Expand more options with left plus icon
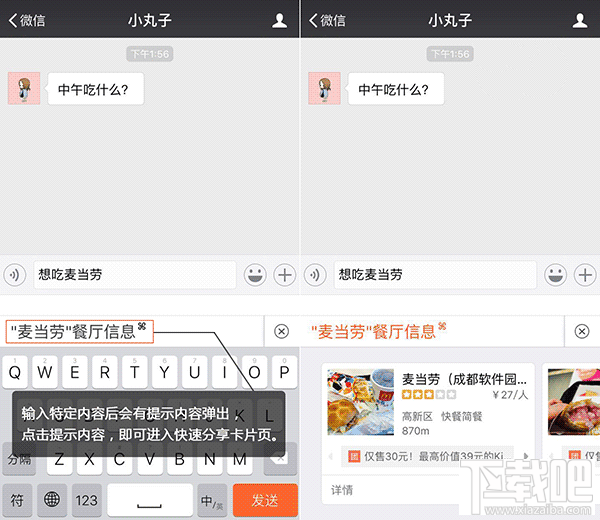Viewport: 600px width, 520px height. tap(284, 274)
